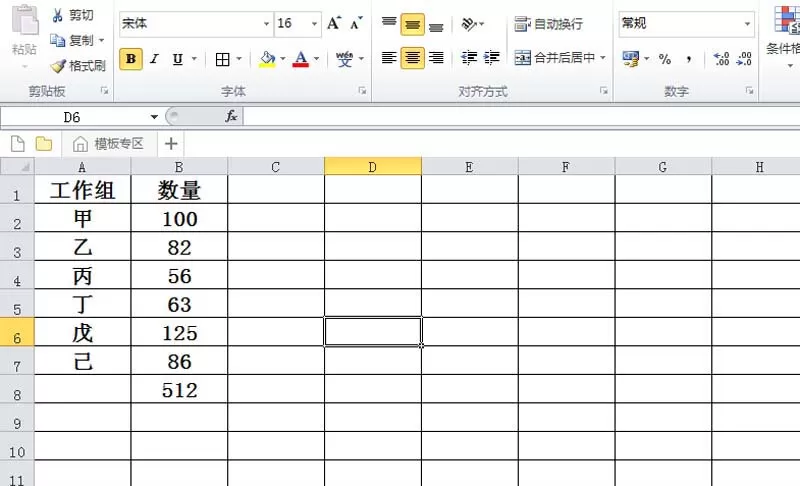Align cell text to the right

pos(436,58)
